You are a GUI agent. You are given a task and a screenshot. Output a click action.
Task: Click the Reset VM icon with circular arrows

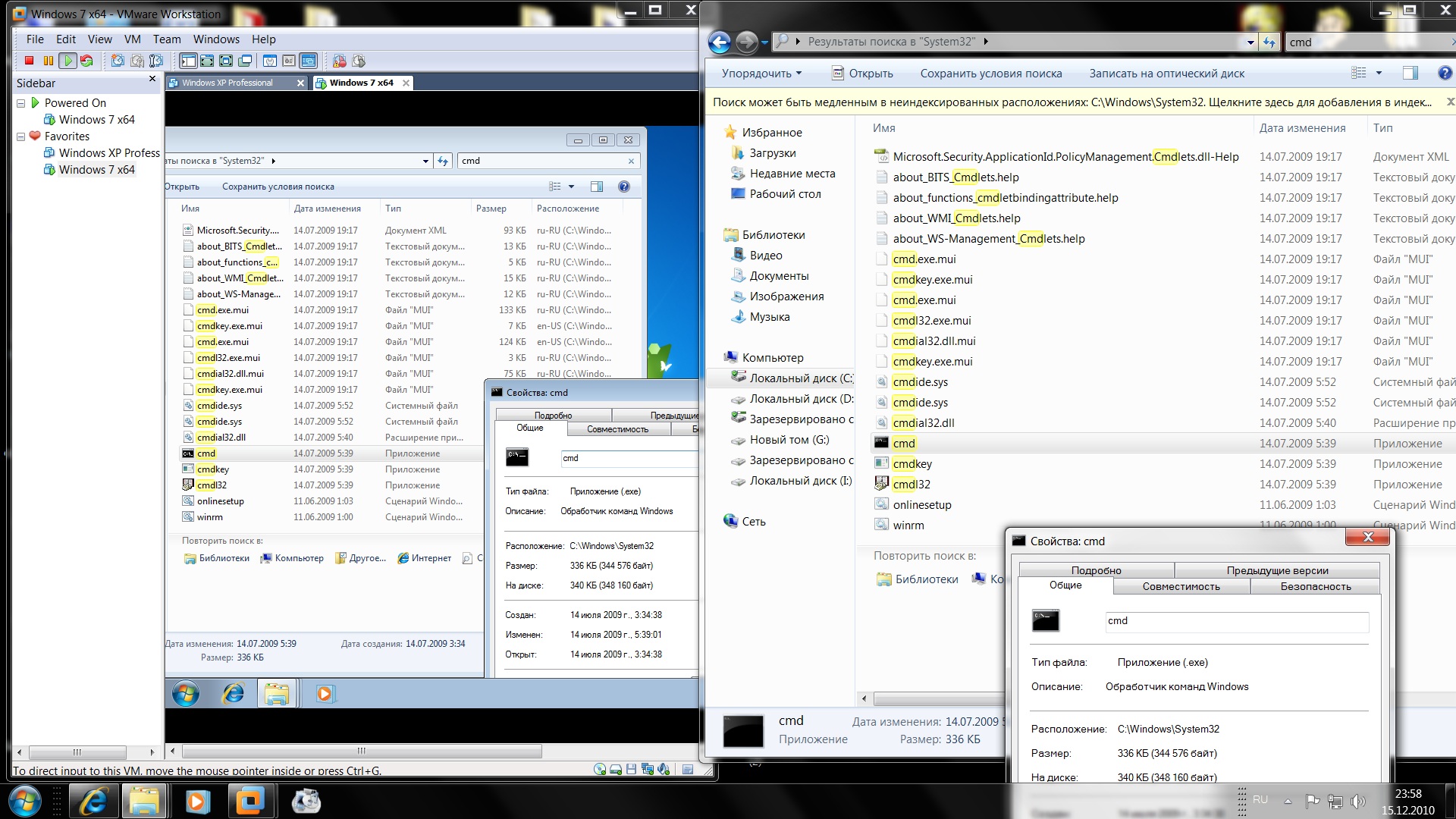[x=86, y=61]
